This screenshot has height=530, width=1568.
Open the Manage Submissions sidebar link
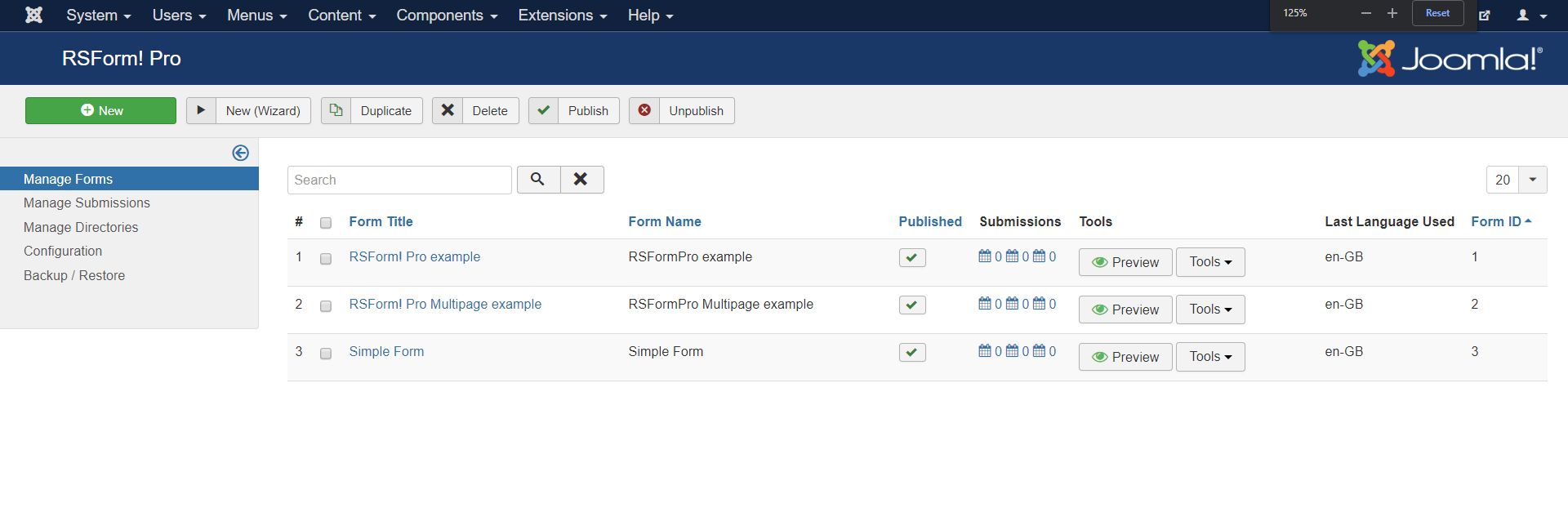[x=87, y=203]
